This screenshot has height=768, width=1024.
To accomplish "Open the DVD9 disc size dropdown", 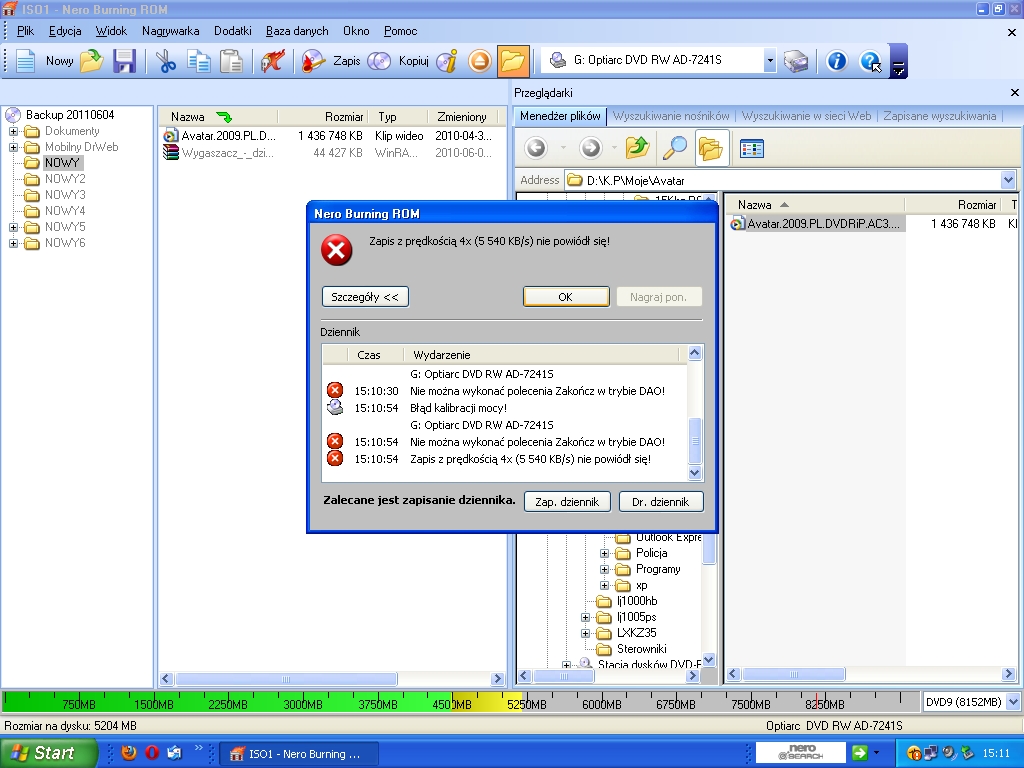I will [1013, 702].
